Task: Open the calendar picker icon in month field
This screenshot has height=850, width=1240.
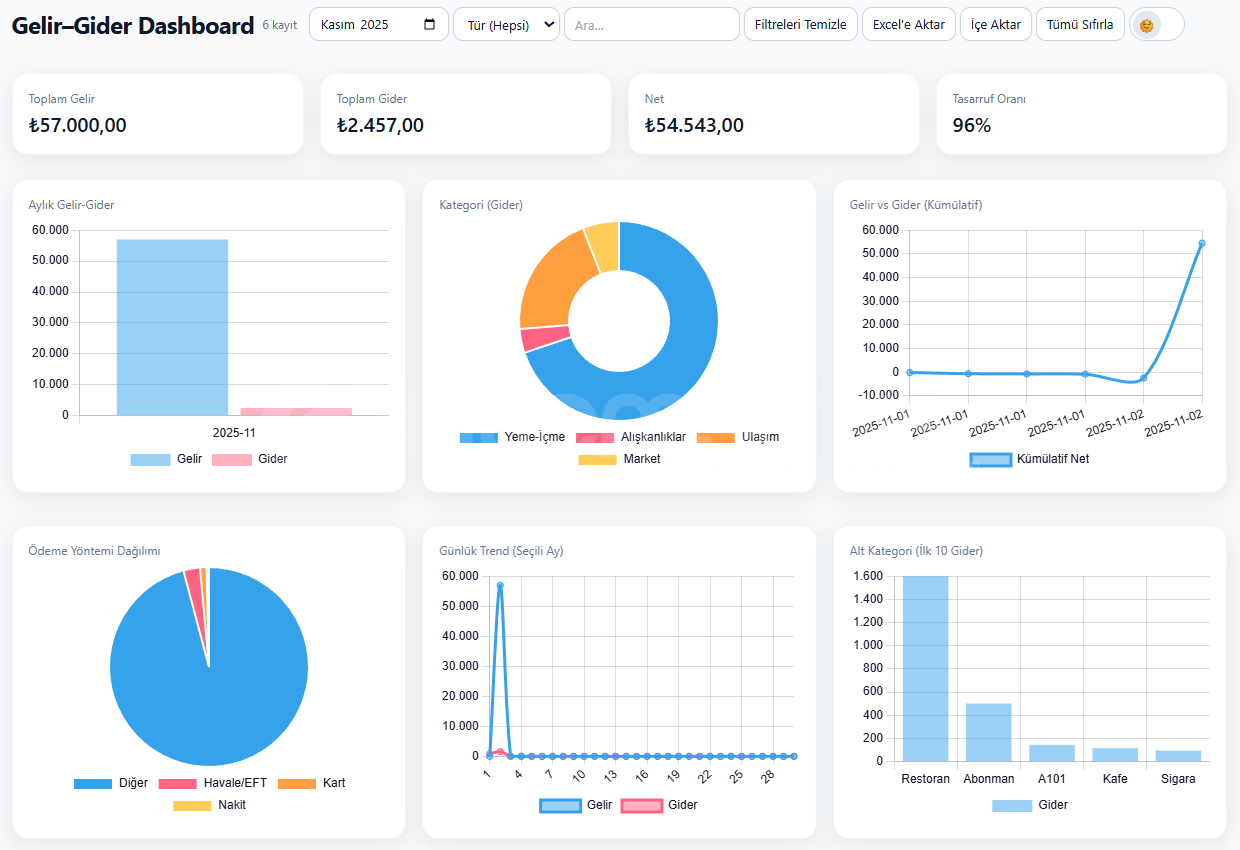Action: pos(430,24)
